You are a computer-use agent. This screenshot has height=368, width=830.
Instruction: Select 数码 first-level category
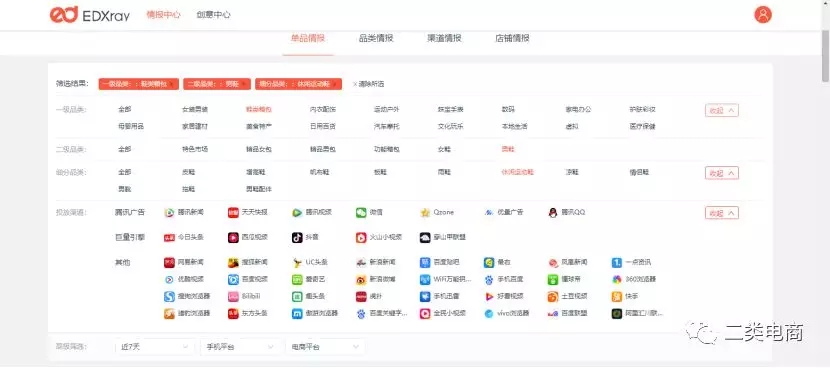[508, 110]
